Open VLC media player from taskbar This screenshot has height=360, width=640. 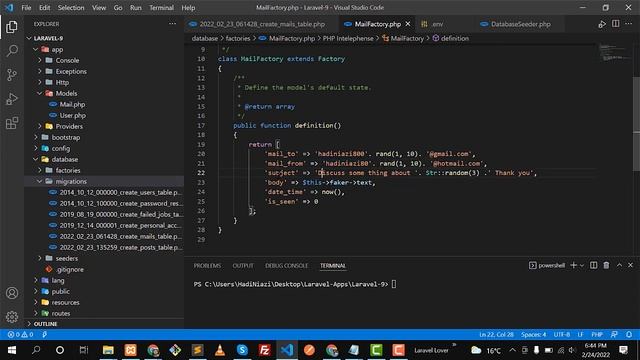(x=220, y=350)
